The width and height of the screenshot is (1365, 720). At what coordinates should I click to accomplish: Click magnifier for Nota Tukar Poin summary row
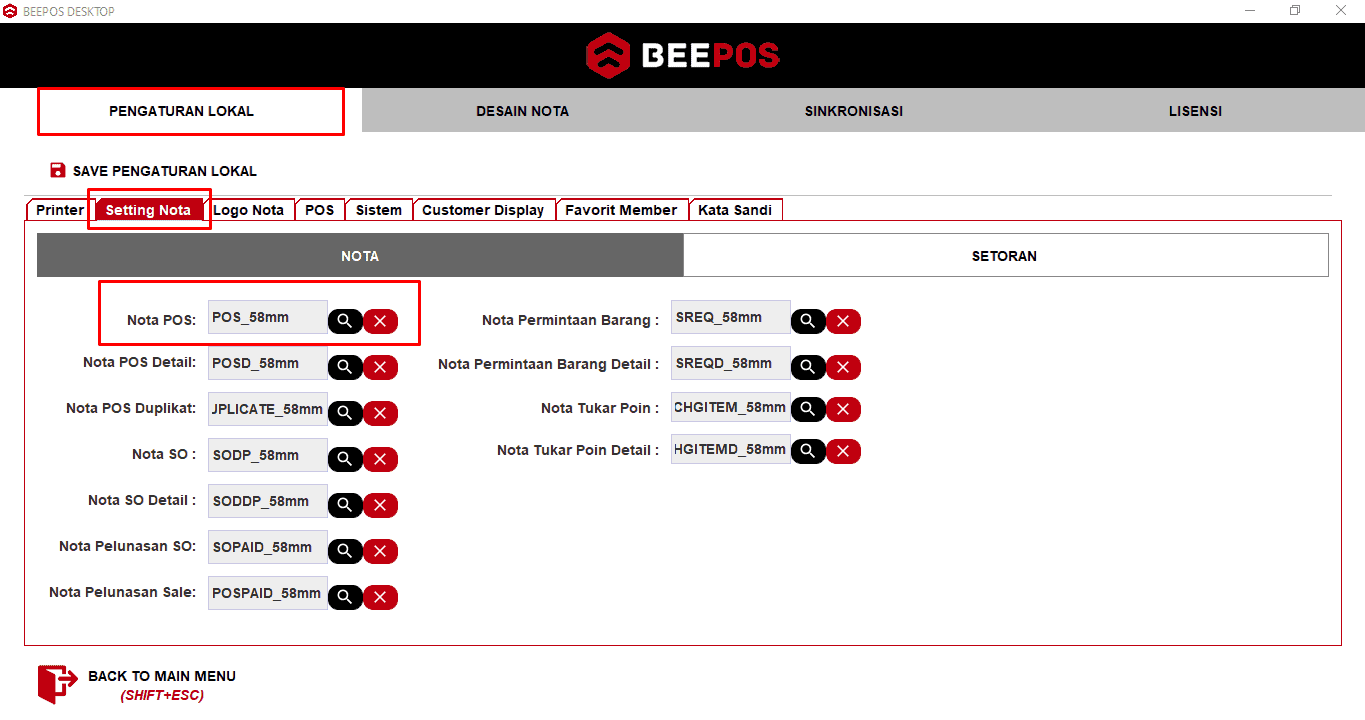click(x=808, y=409)
